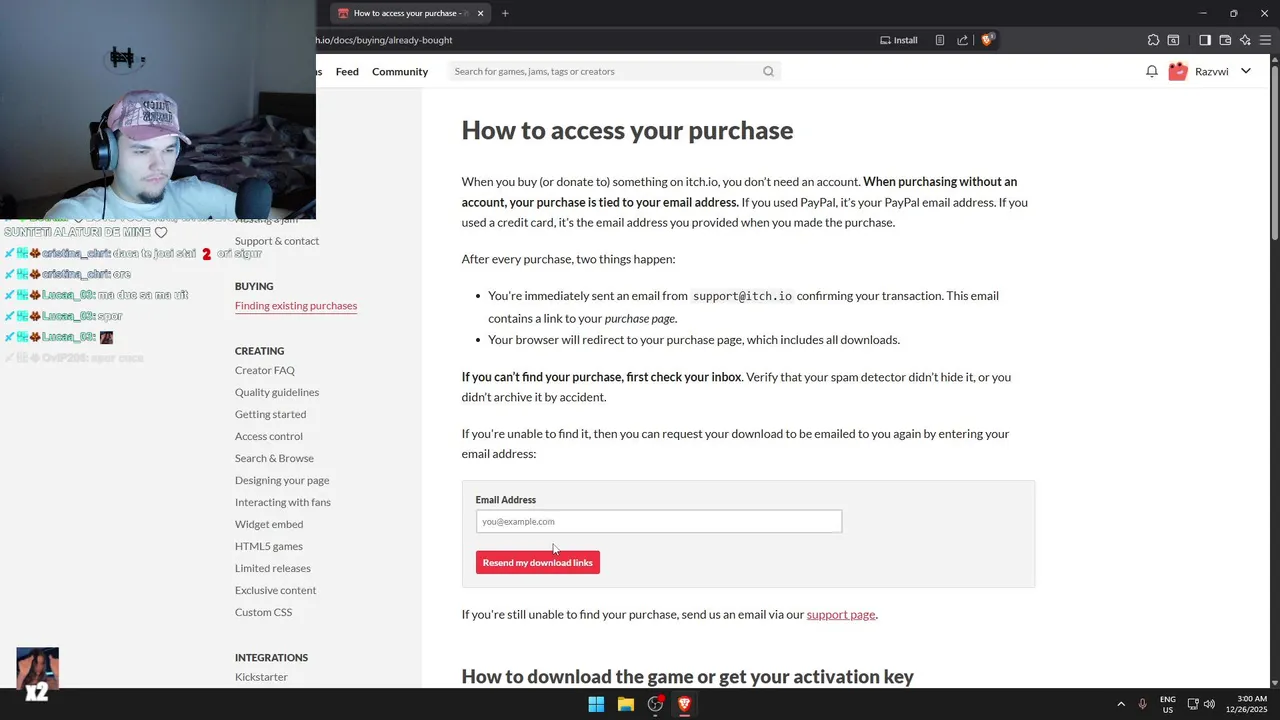Open Brave Shields lion icon
This screenshot has width=1280, height=720.
(987, 40)
